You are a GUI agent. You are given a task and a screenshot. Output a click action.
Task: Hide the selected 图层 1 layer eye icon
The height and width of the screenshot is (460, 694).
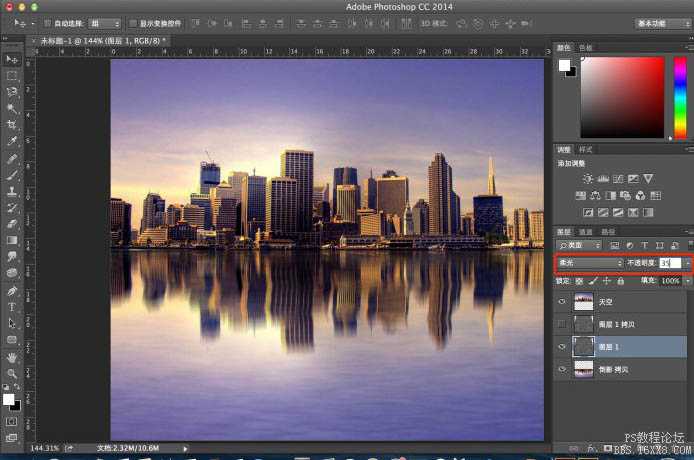562,347
